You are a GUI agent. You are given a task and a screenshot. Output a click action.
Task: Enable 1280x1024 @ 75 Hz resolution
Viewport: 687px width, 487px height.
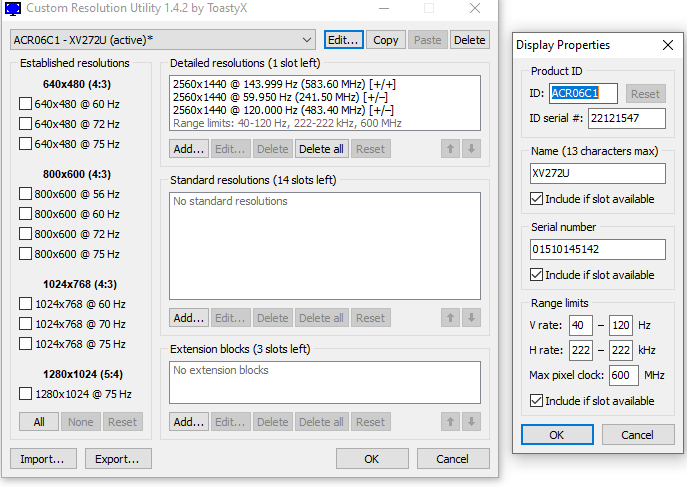pyautogui.click(x=25, y=394)
